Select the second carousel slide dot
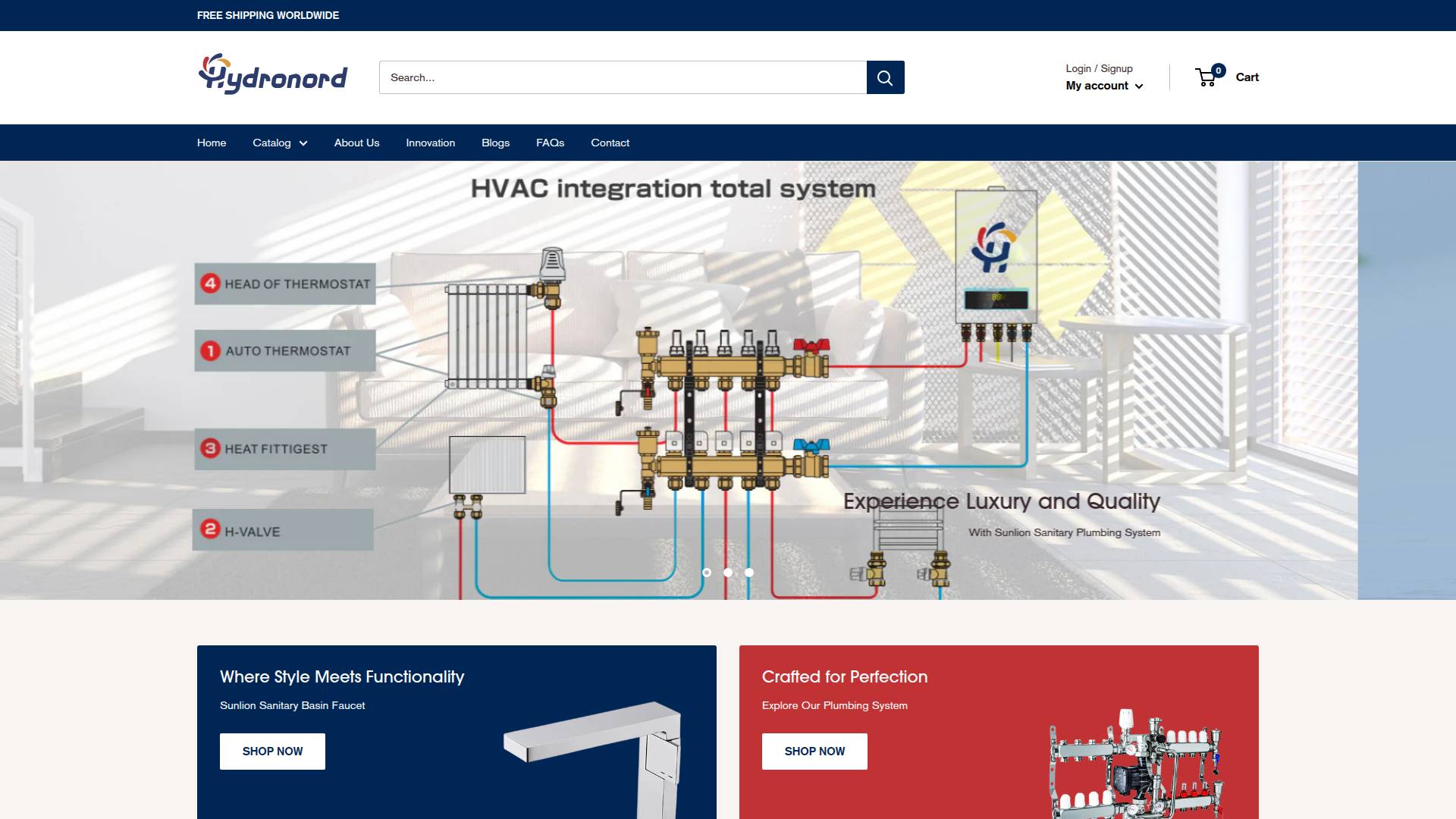This screenshot has width=1456, height=819. click(728, 573)
